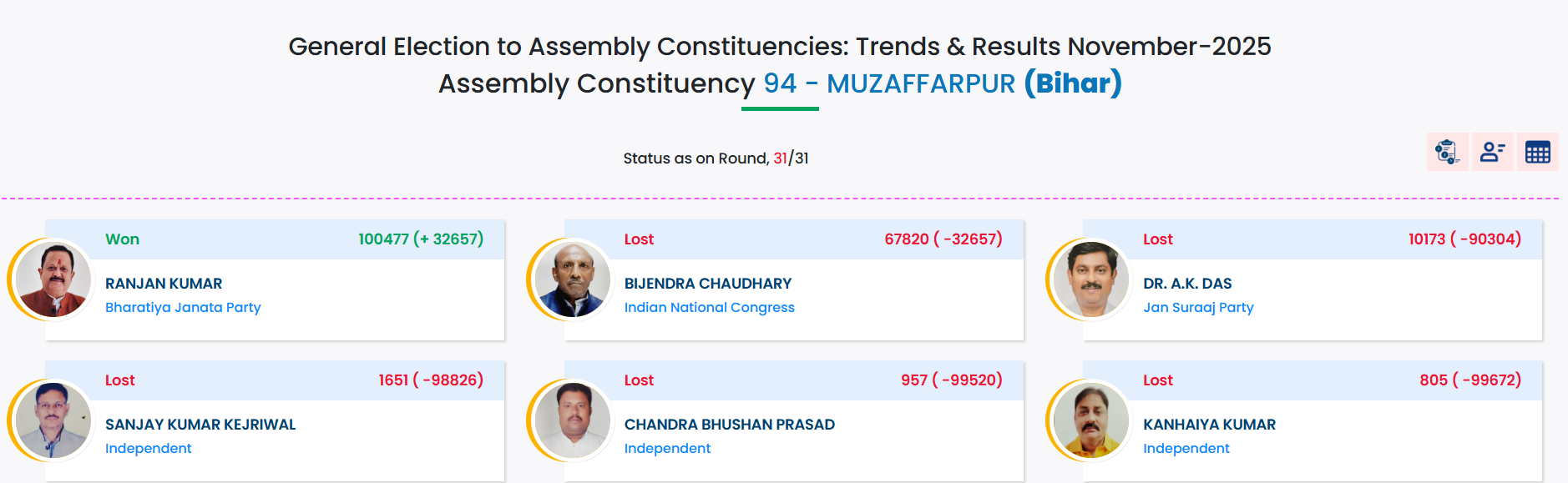Viewport: 1568px width, 483px height.
Task: Open the round-wise ranked clipboard icon
Action: [x=1447, y=152]
